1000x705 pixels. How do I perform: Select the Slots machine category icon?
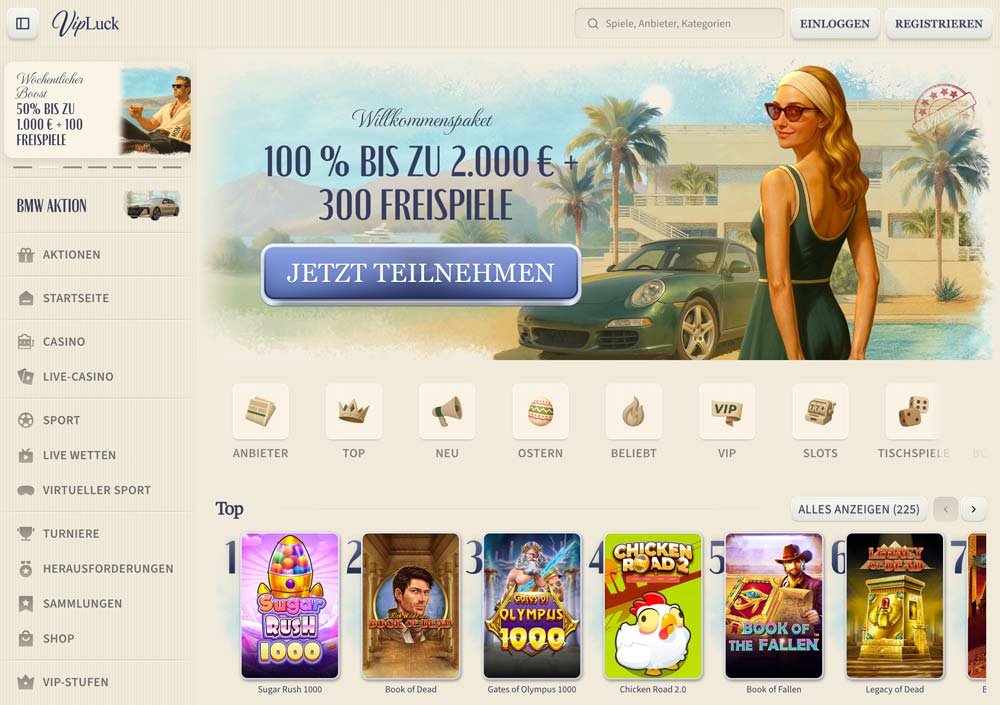pyautogui.click(x=820, y=412)
